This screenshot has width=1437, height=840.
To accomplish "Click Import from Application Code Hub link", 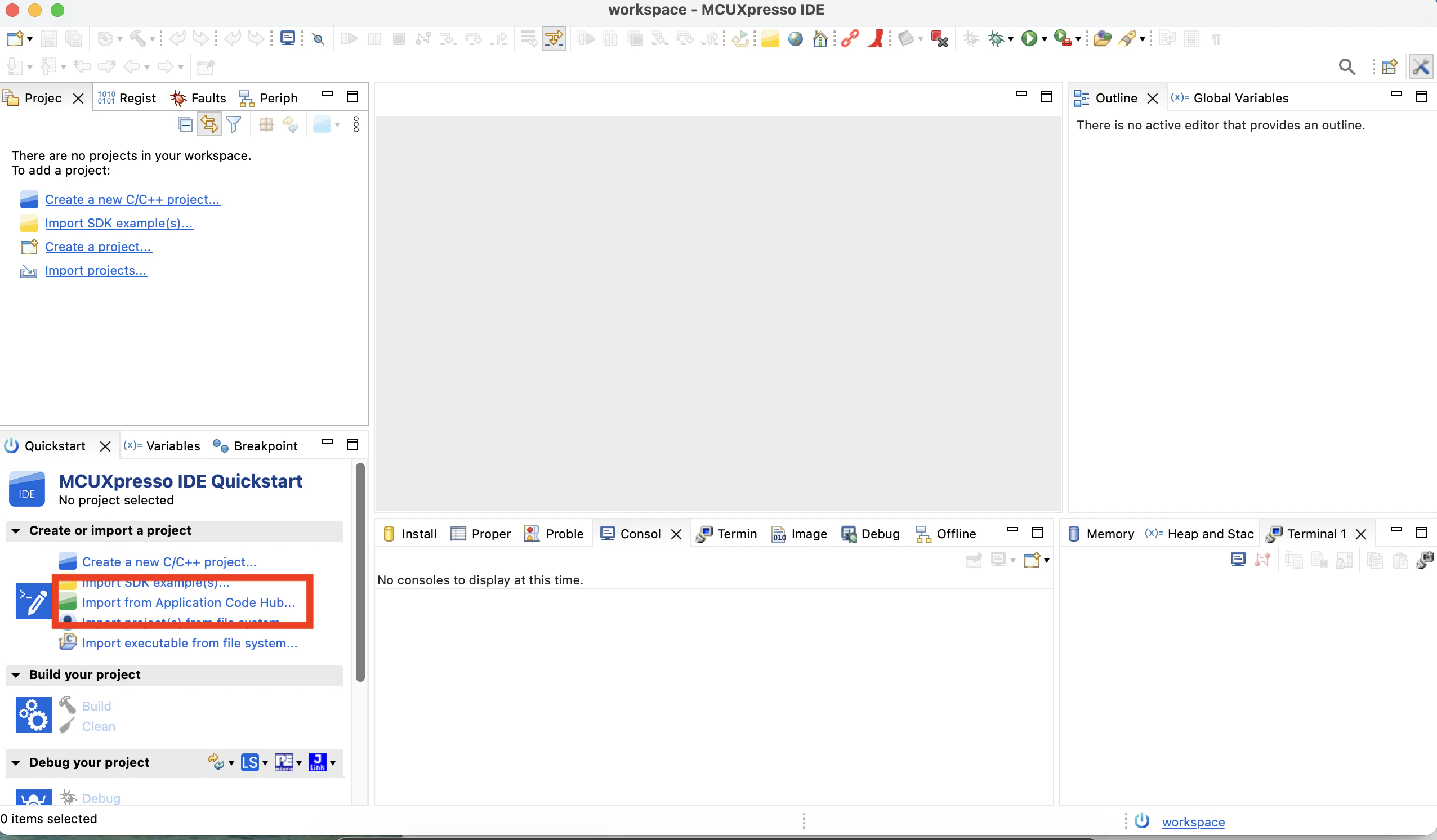I will (x=189, y=603).
